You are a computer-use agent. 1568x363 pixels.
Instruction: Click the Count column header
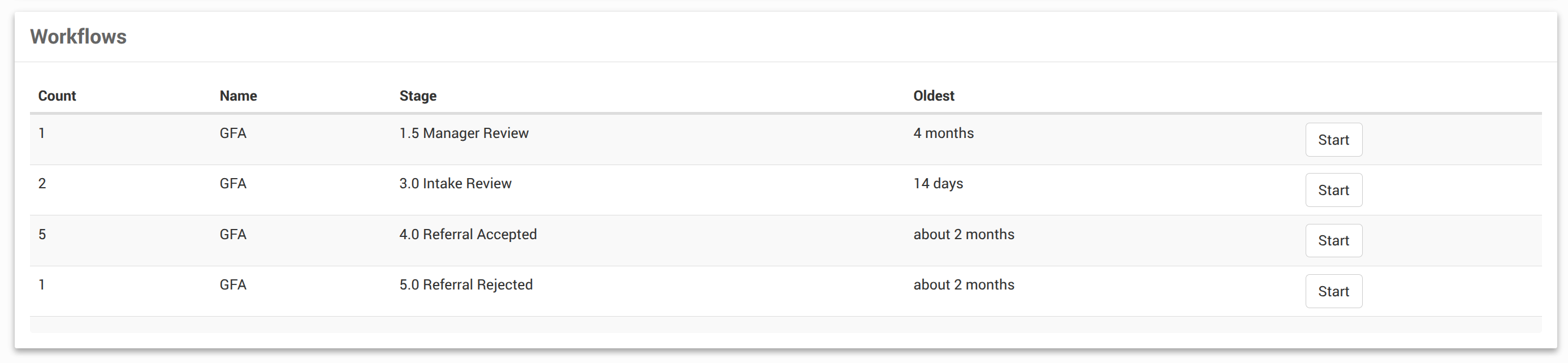pos(57,96)
